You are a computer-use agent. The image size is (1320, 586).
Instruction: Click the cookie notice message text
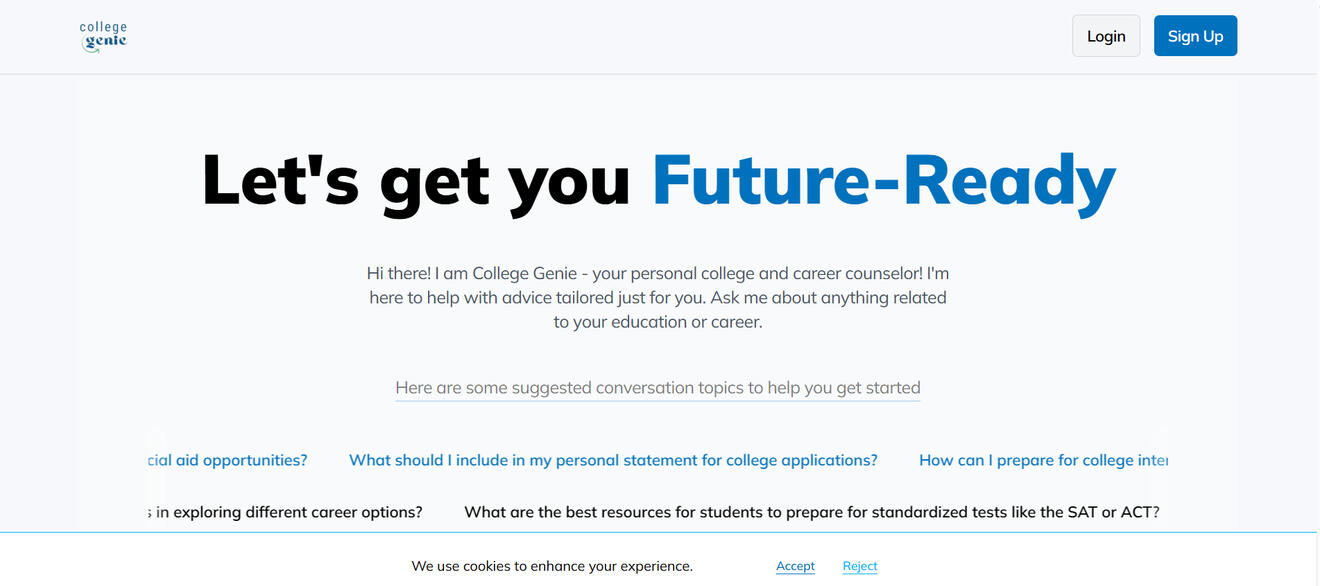[551, 566]
